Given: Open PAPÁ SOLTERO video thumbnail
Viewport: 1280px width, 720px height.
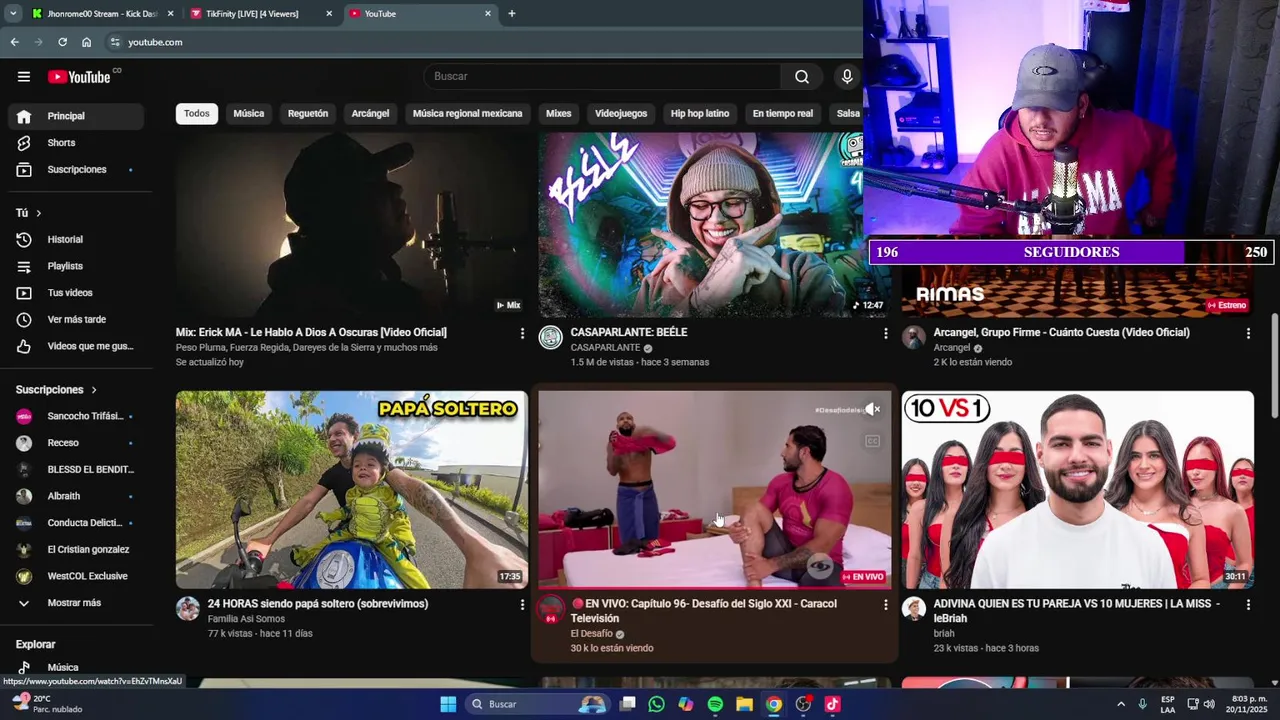Looking at the screenshot, I should 352,489.
